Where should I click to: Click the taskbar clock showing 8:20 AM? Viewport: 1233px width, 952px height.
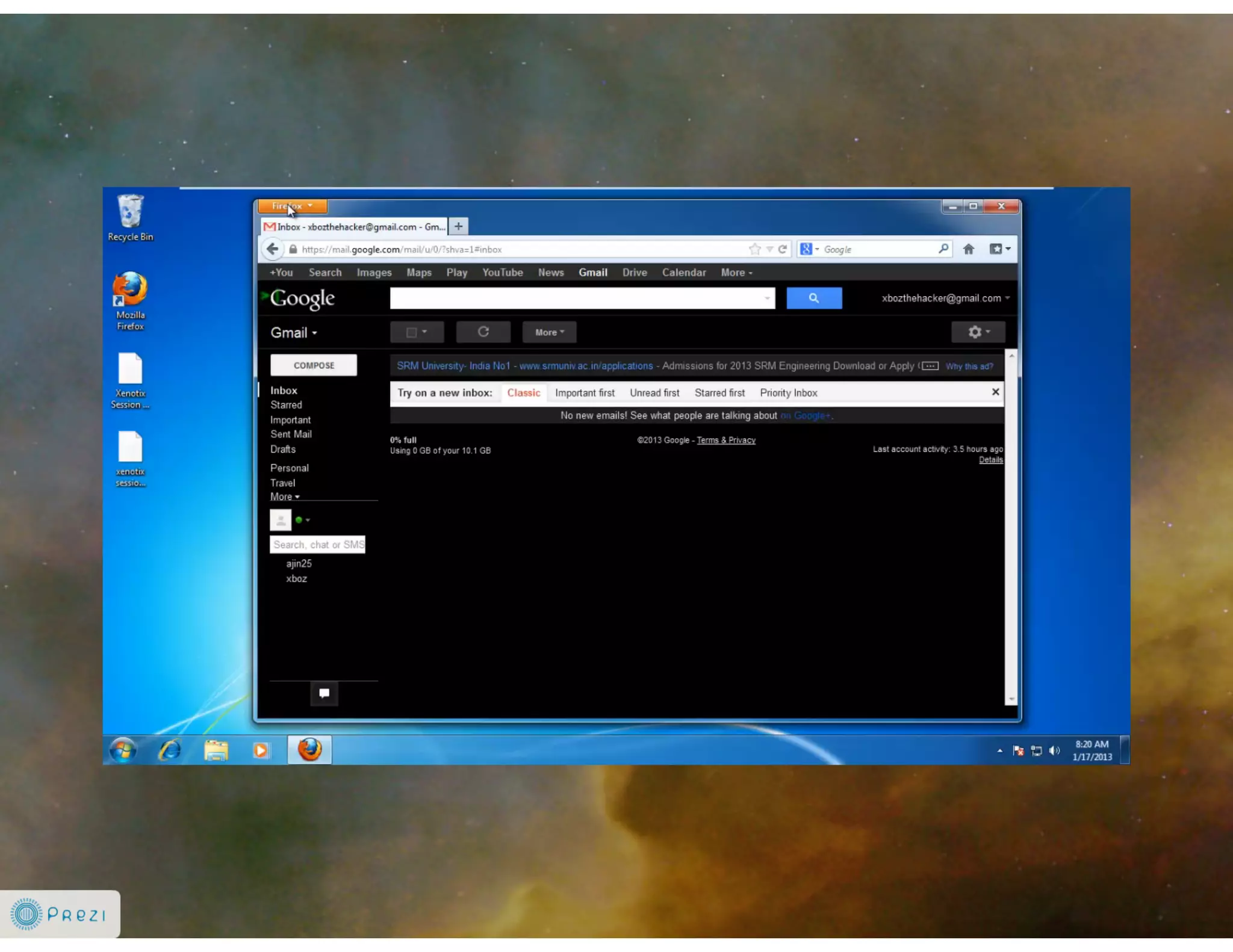[x=1092, y=750]
